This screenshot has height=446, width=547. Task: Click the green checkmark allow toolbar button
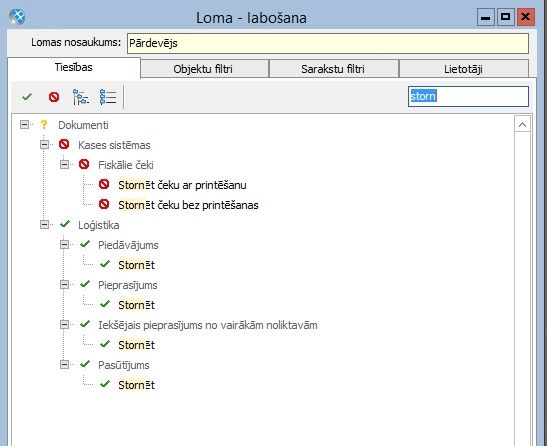[x=27, y=97]
